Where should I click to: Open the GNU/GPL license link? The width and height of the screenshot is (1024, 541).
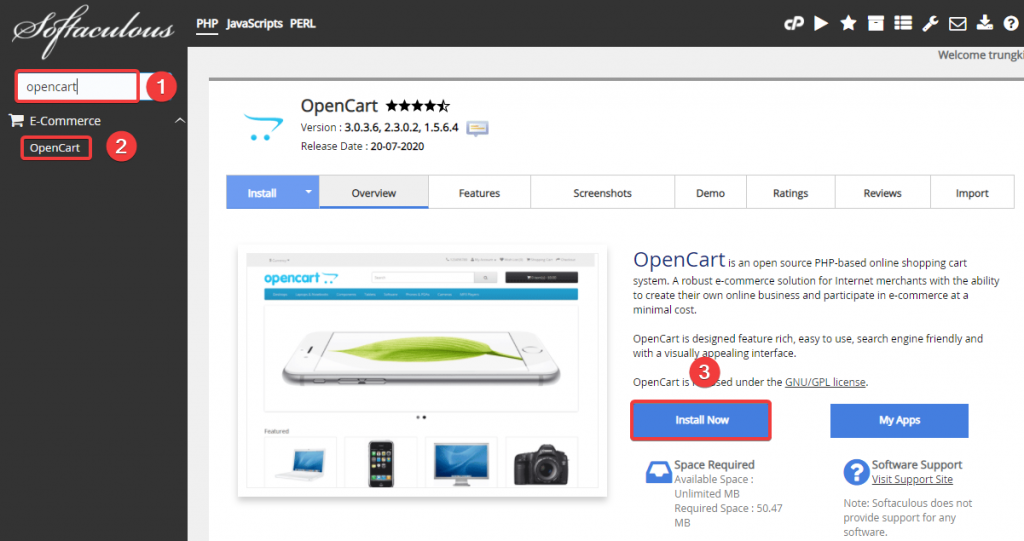825,382
